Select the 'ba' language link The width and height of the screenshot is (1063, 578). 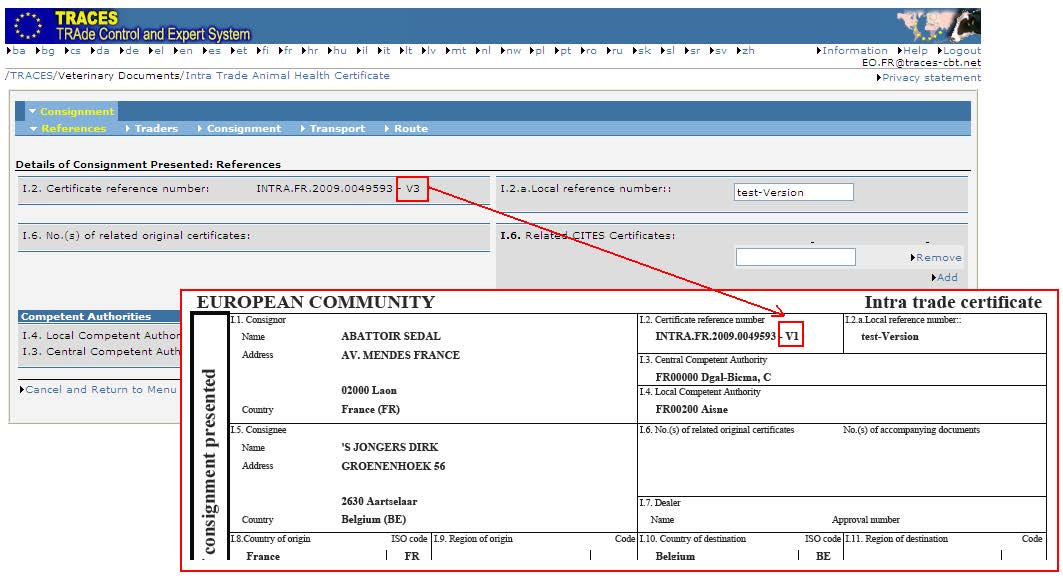click(x=16, y=51)
